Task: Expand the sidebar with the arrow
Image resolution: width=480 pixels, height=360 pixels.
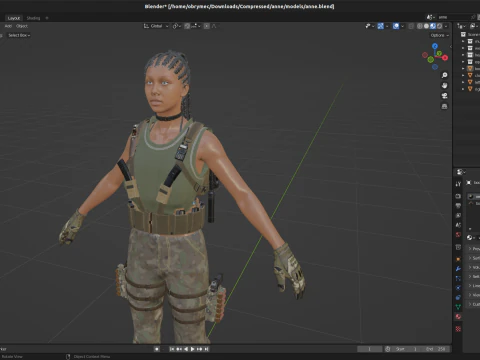Action: (450, 47)
